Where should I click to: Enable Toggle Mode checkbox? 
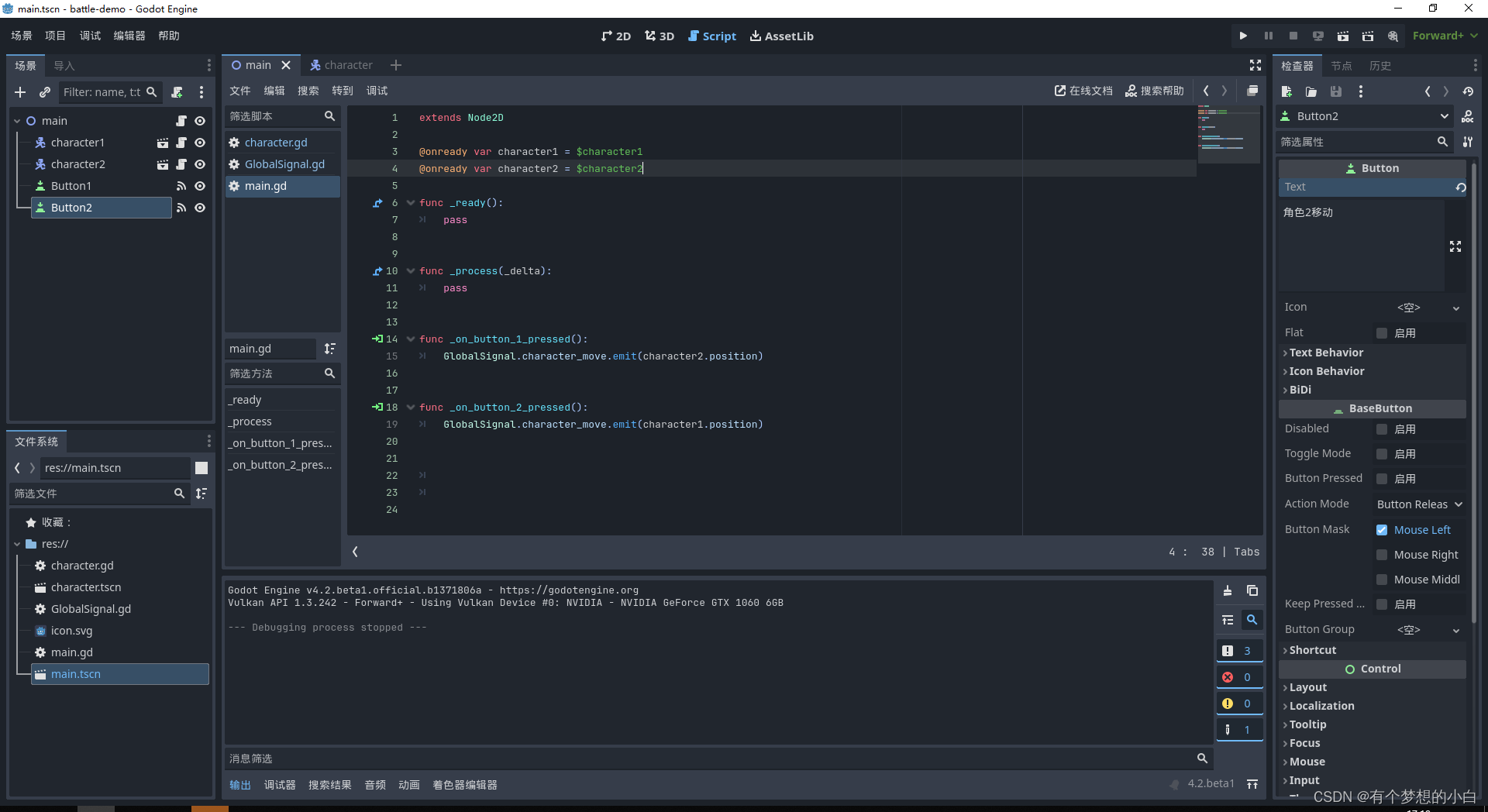coord(1382,454)
